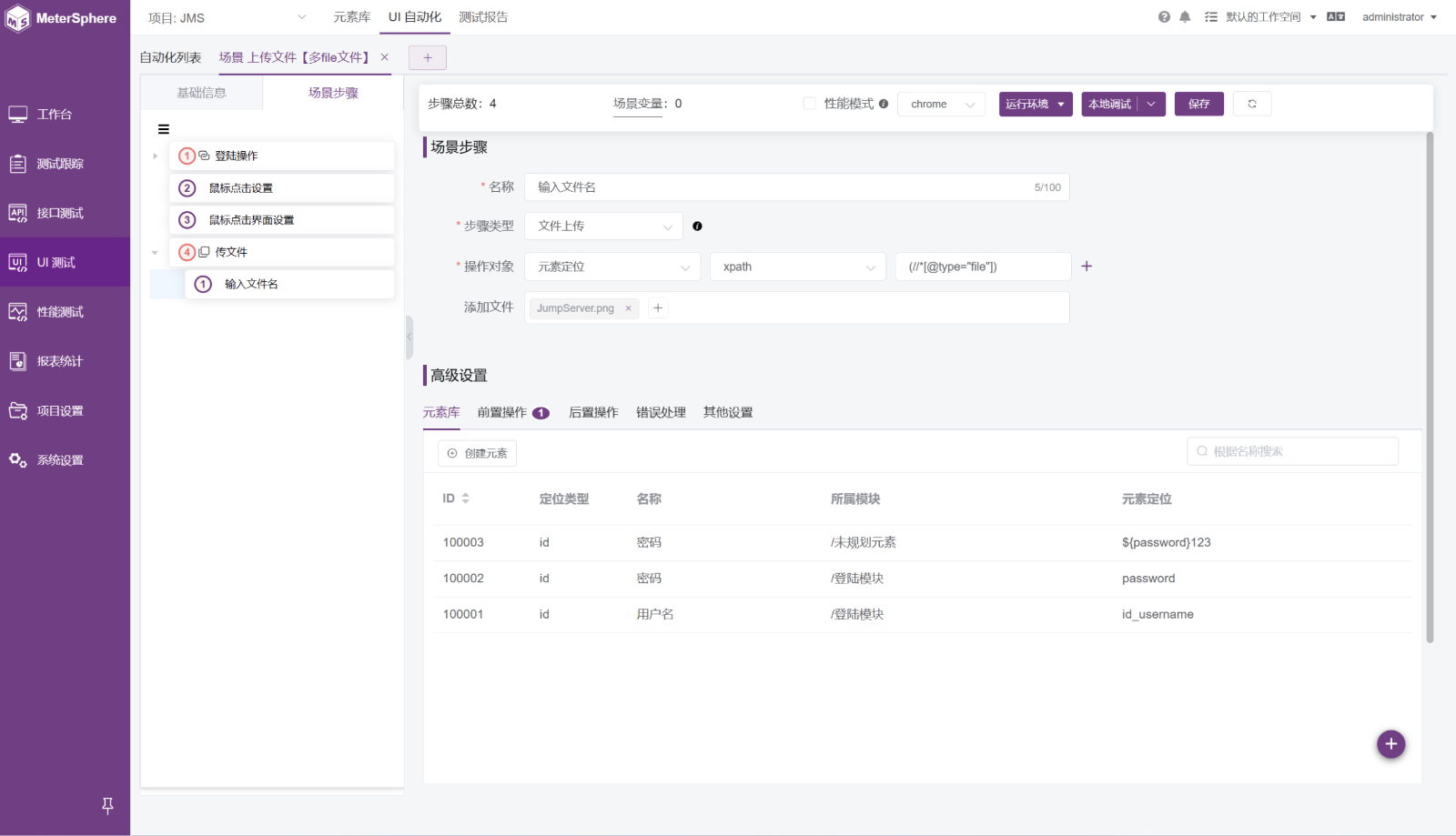
Task: Click the 创建元素 button
Action: (478, 453)
